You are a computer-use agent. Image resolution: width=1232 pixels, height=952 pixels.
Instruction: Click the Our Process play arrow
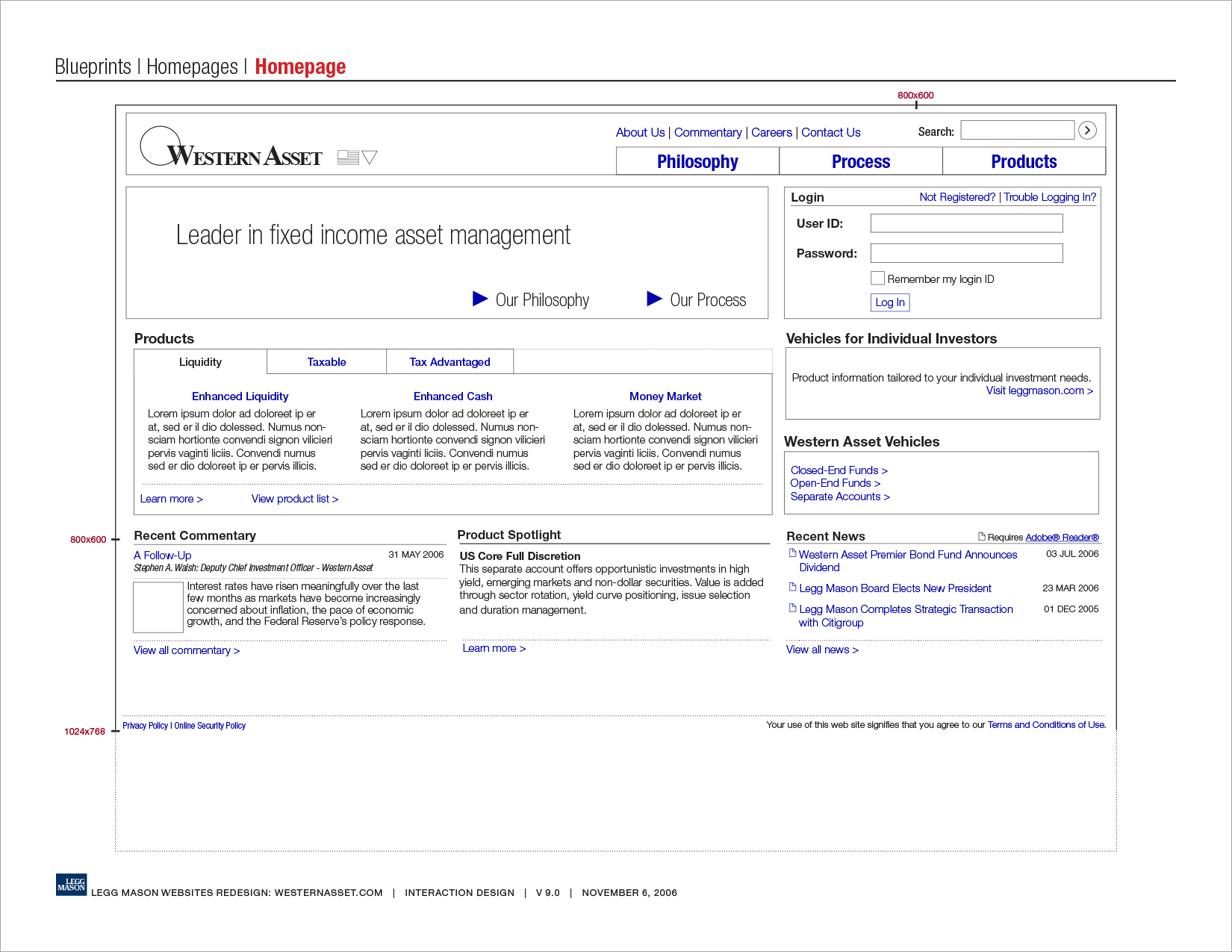coord(654,299)
